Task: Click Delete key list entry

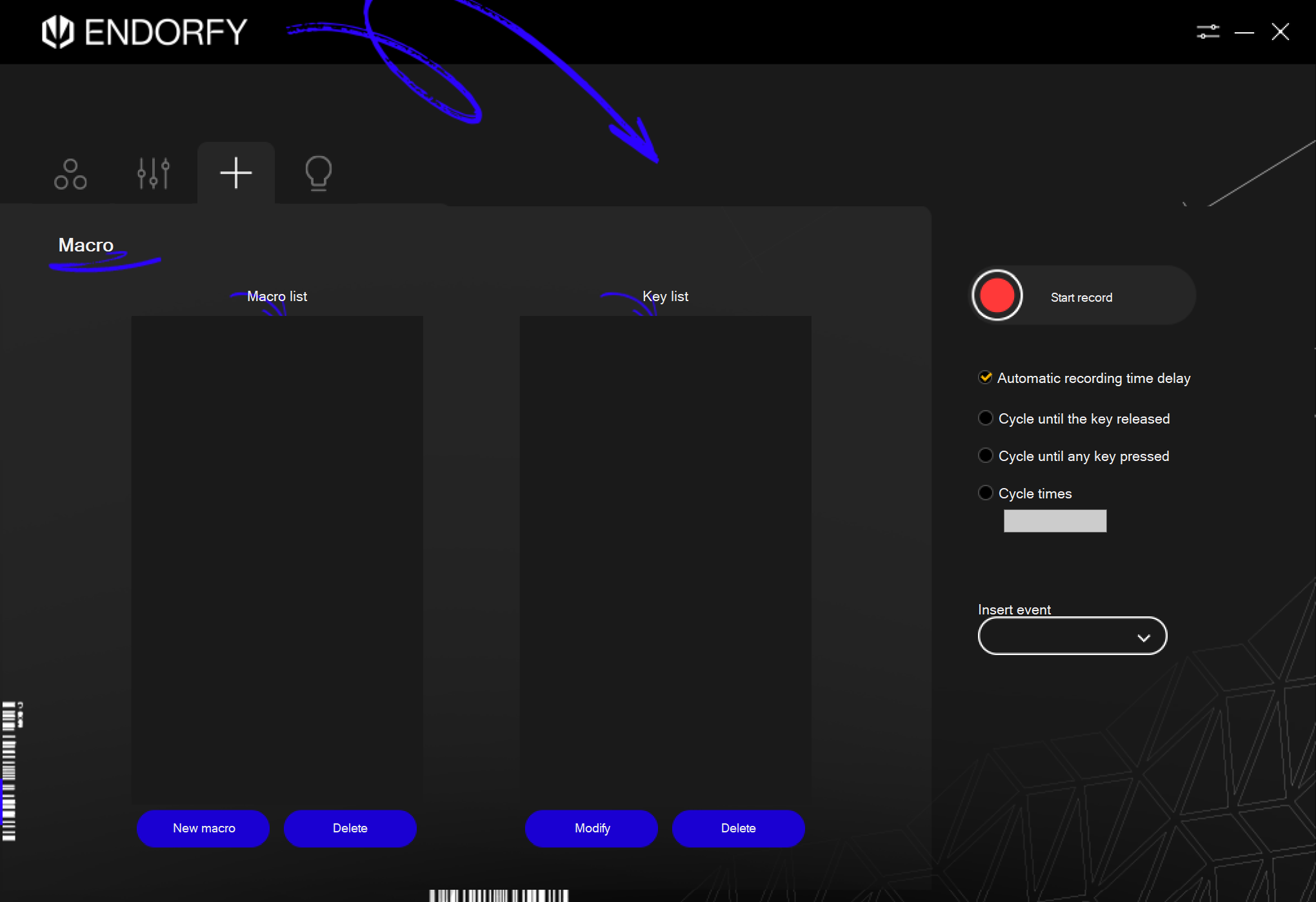Action: 738,828
